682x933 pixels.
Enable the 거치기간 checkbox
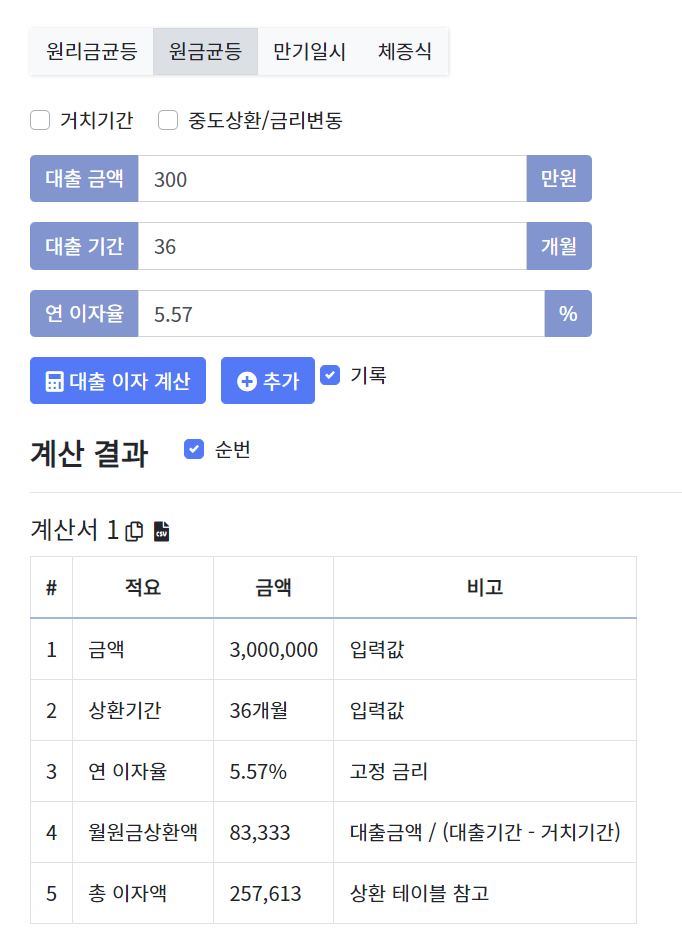point(40,120)
